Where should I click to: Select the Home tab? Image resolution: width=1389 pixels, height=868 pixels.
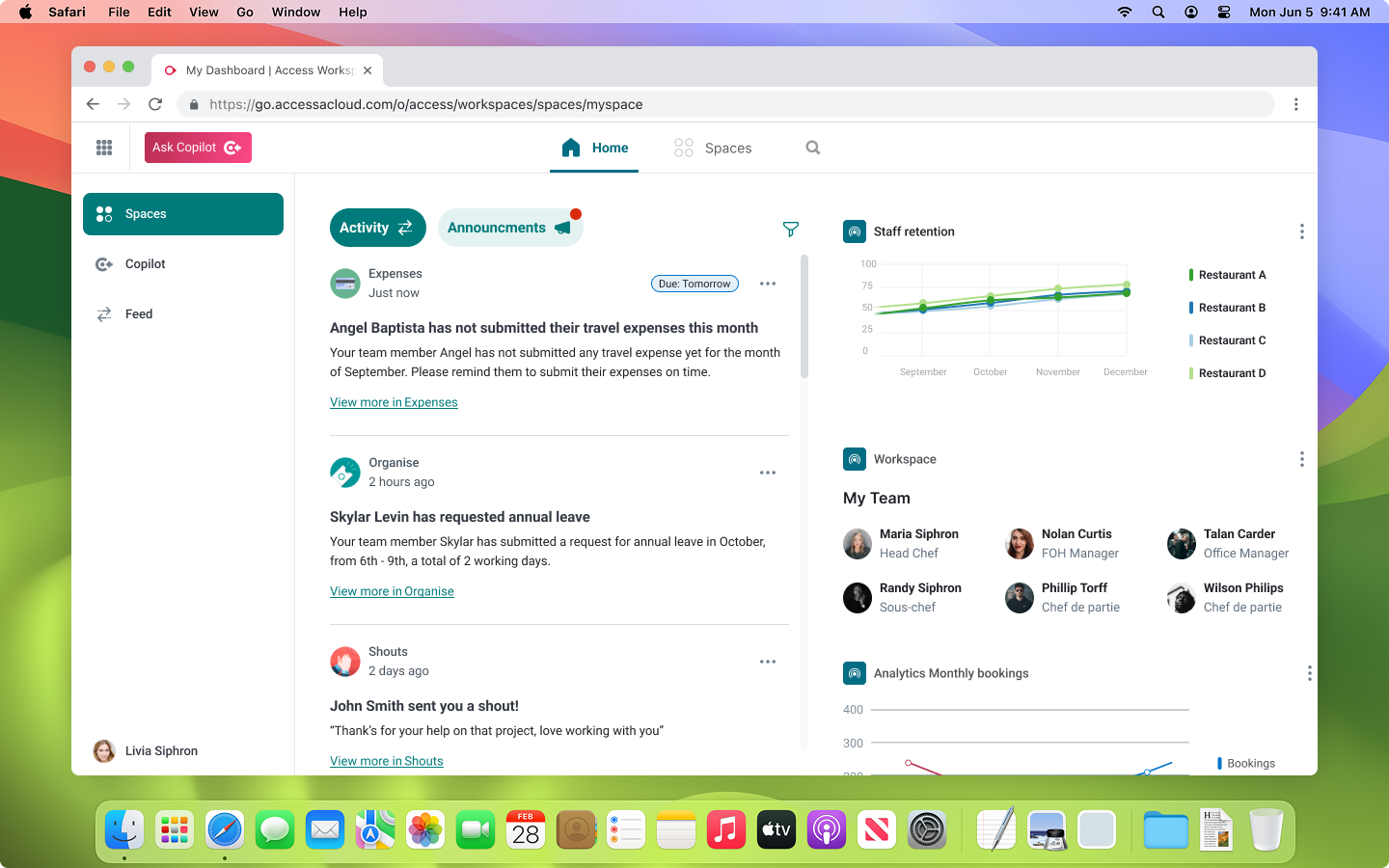click(594, 148)
